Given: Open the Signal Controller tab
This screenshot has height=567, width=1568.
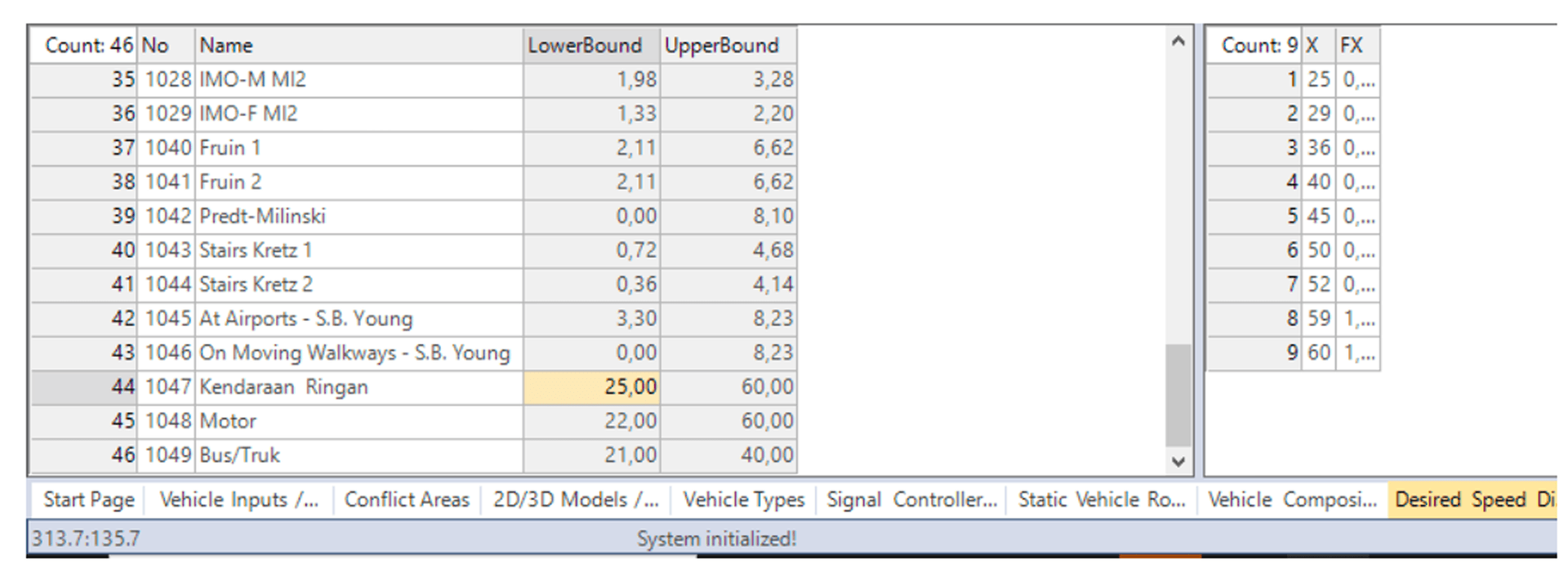Looking at the screenshot, I should [911, 499].
